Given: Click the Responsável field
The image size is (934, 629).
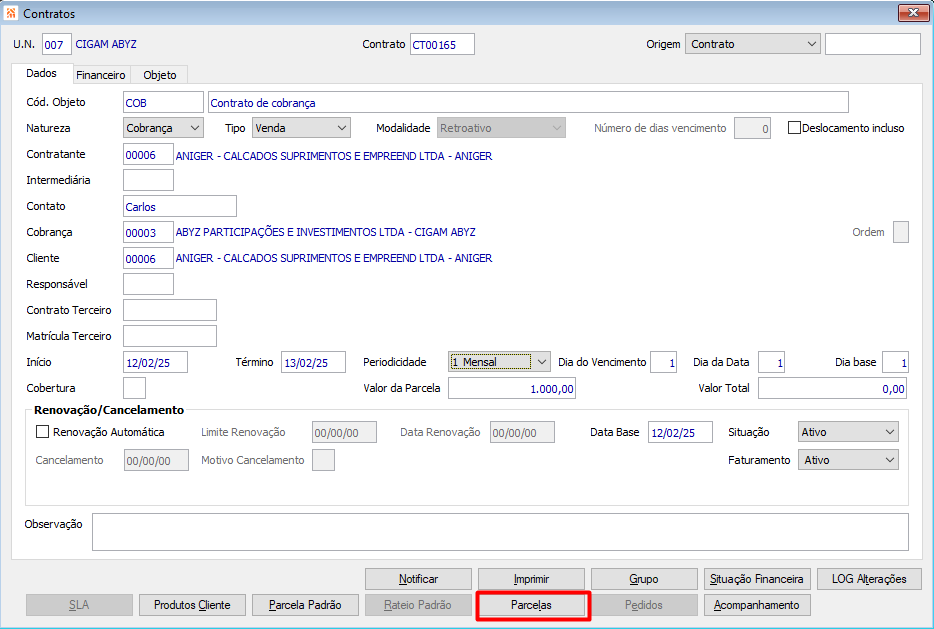Looking at the screenshot, I should pyautogui.click(x=148, y=284).
